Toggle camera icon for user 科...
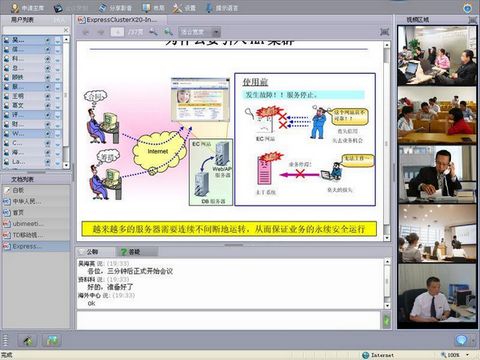Viewport: 480px width, 360px height. (x=48, y=59)
